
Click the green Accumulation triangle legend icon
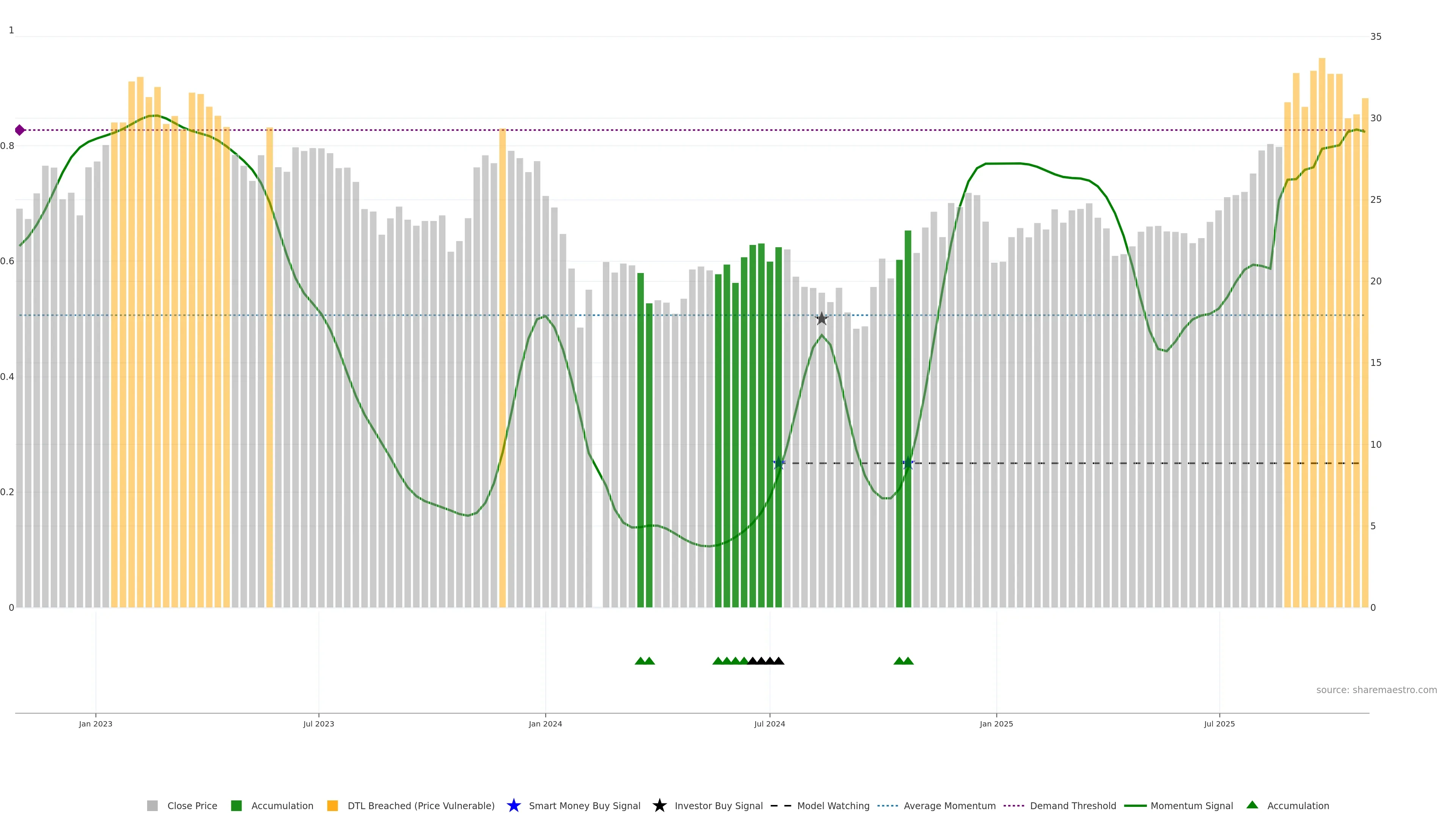1252,805
